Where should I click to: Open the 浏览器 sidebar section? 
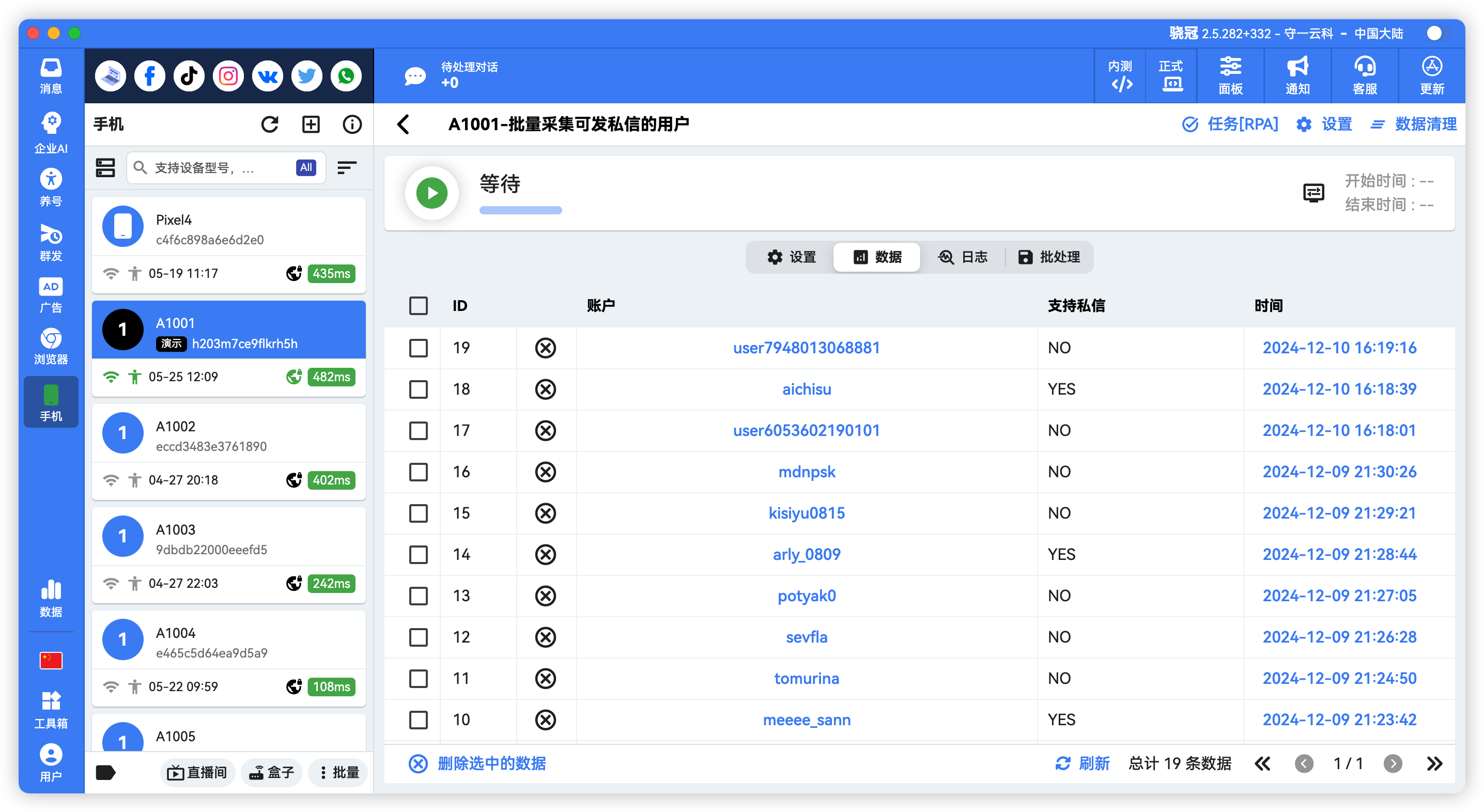pyautogui.click(x=51, y=346)
